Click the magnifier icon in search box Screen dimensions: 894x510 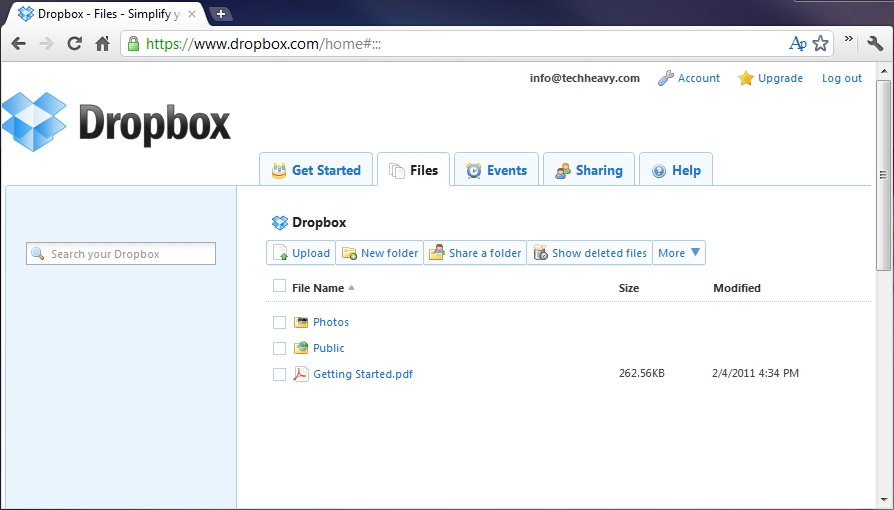click(x=38, y=253)
